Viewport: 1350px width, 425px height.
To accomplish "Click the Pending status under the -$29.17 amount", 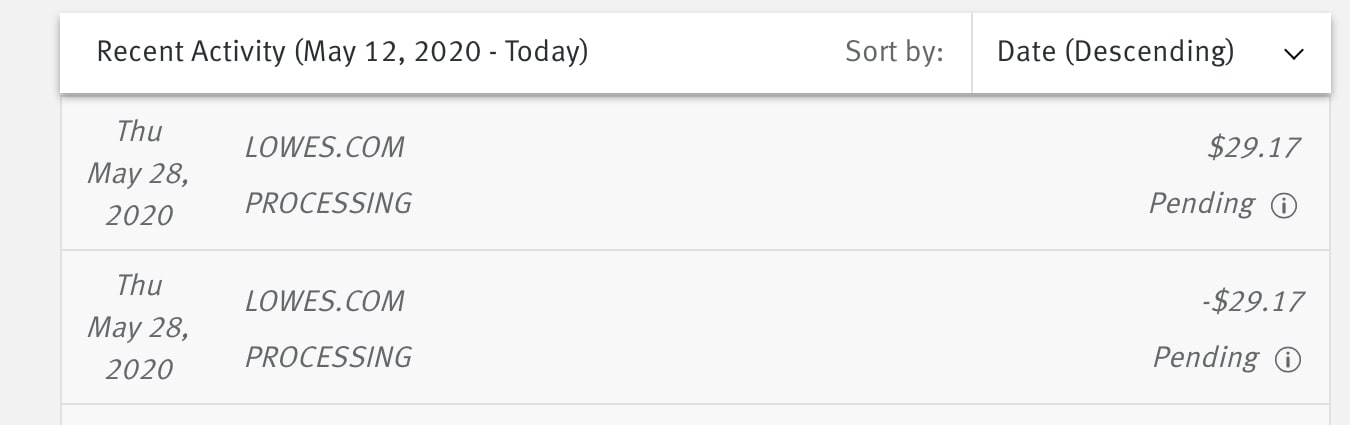I will point(1205,358).
